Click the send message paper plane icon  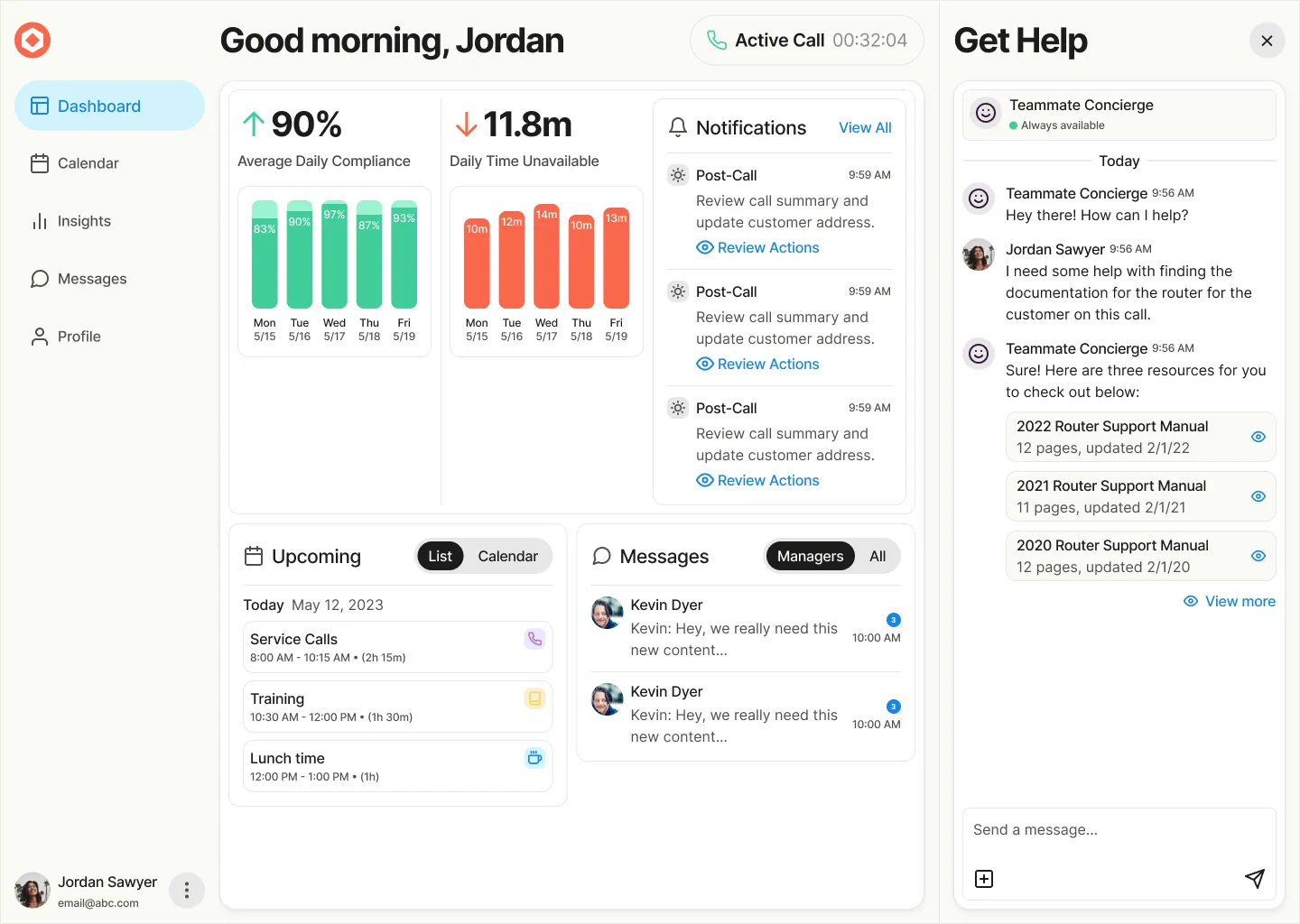(1254, 879)
